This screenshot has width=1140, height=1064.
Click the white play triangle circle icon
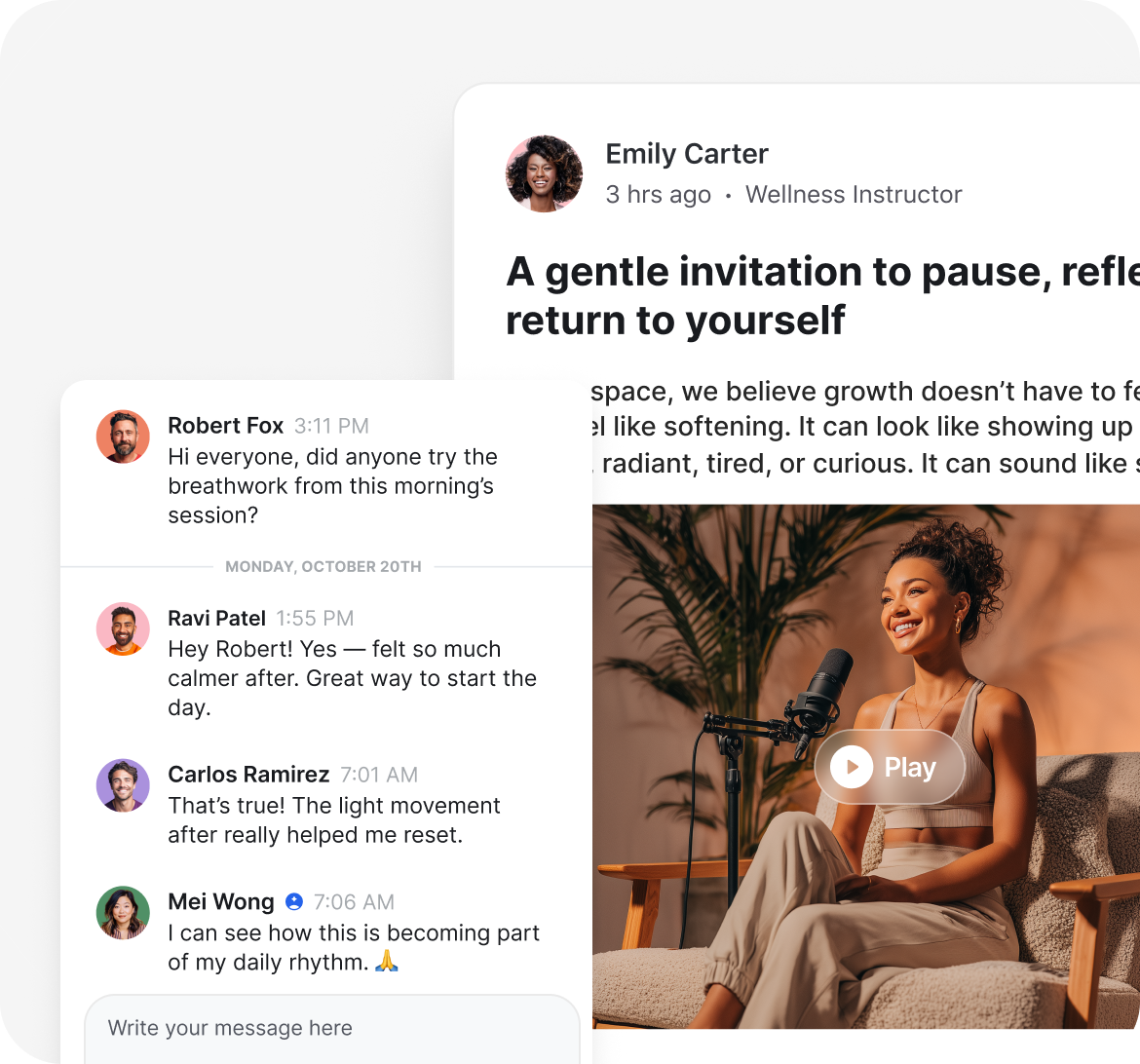852,767
